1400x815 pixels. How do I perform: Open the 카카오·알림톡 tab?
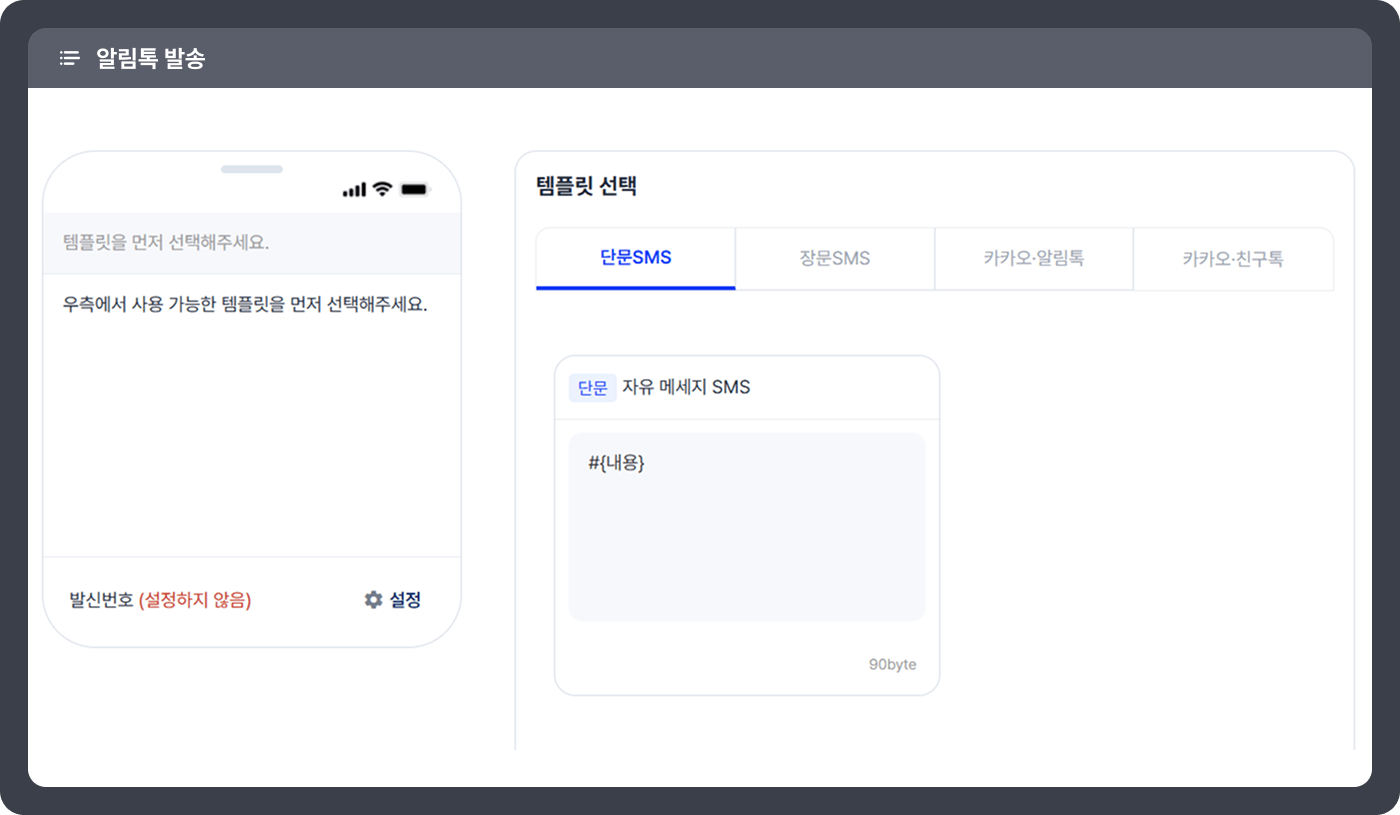[x=1033, y=258]
